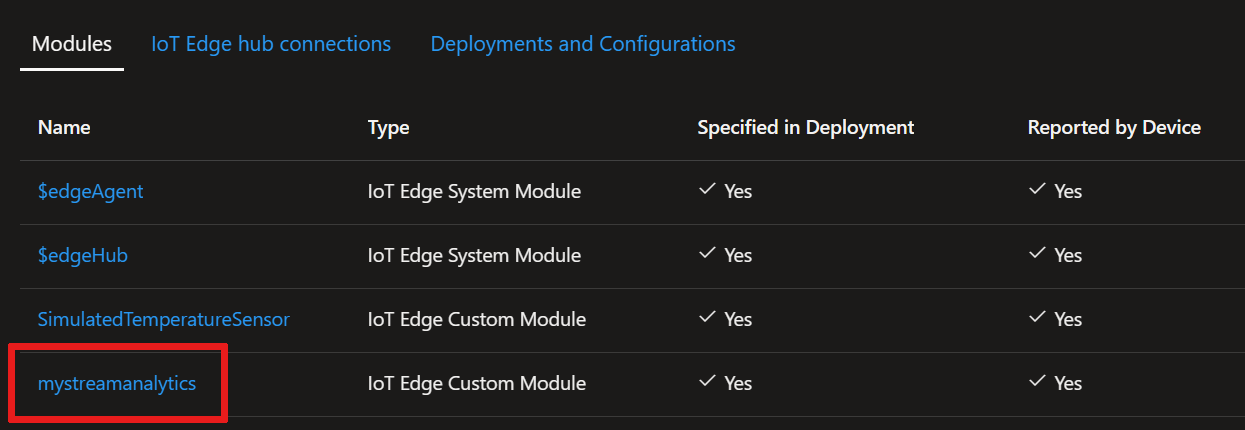The image size is (1245, 430).
Task: Open the $edgeAgent module link
Action: click(x=90, y=191)
